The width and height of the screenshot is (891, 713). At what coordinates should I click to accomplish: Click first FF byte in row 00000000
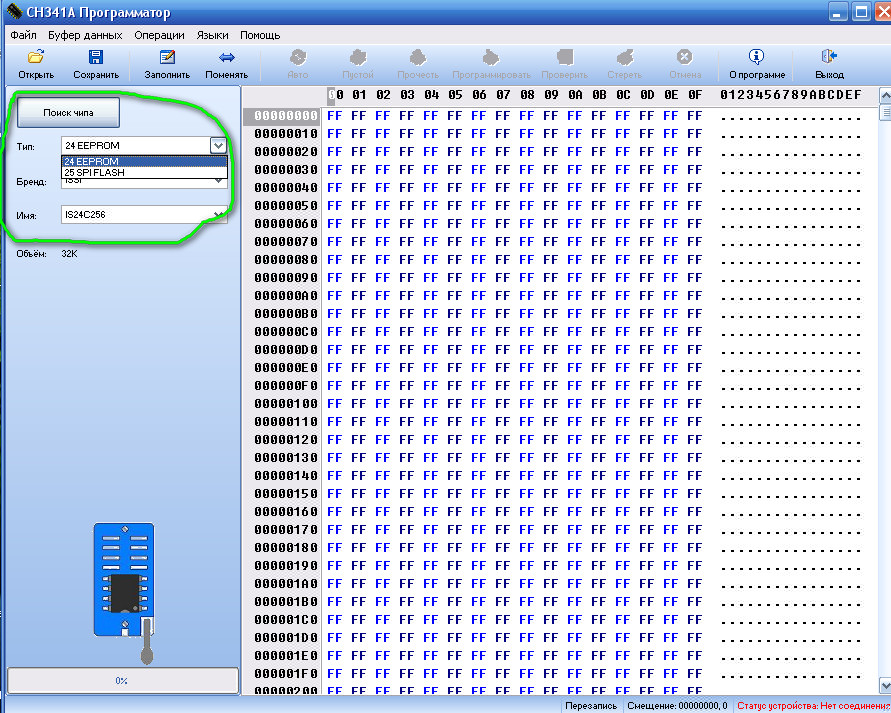tap(335, 116)
